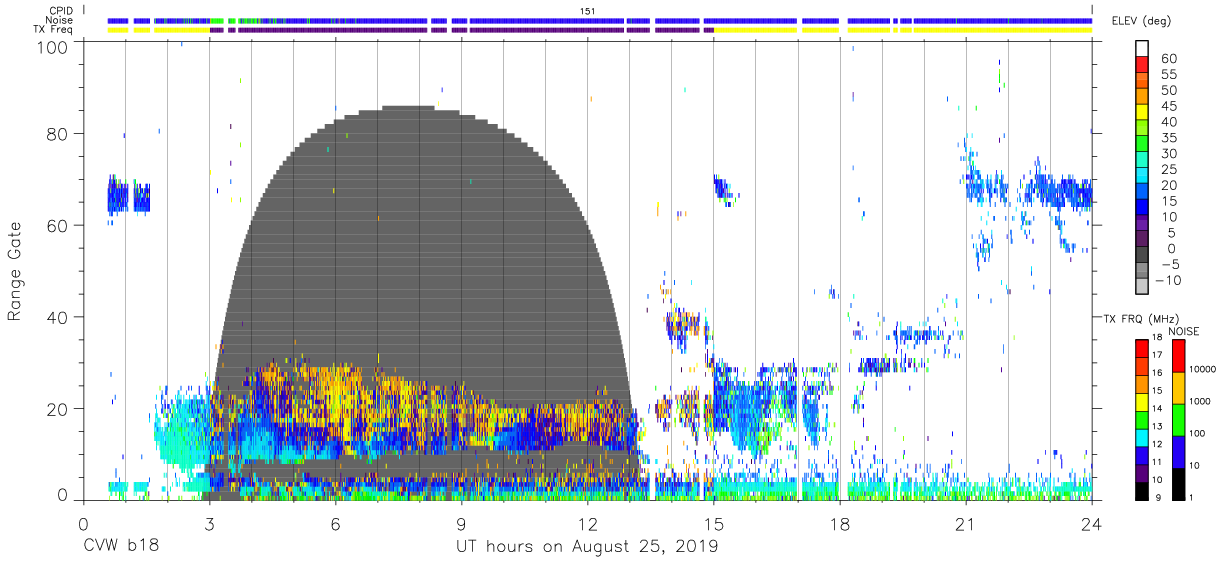Select the black 9–10 MHz TX FRQ swatch
The image size is (1228, 567).
coord(1142,490)
